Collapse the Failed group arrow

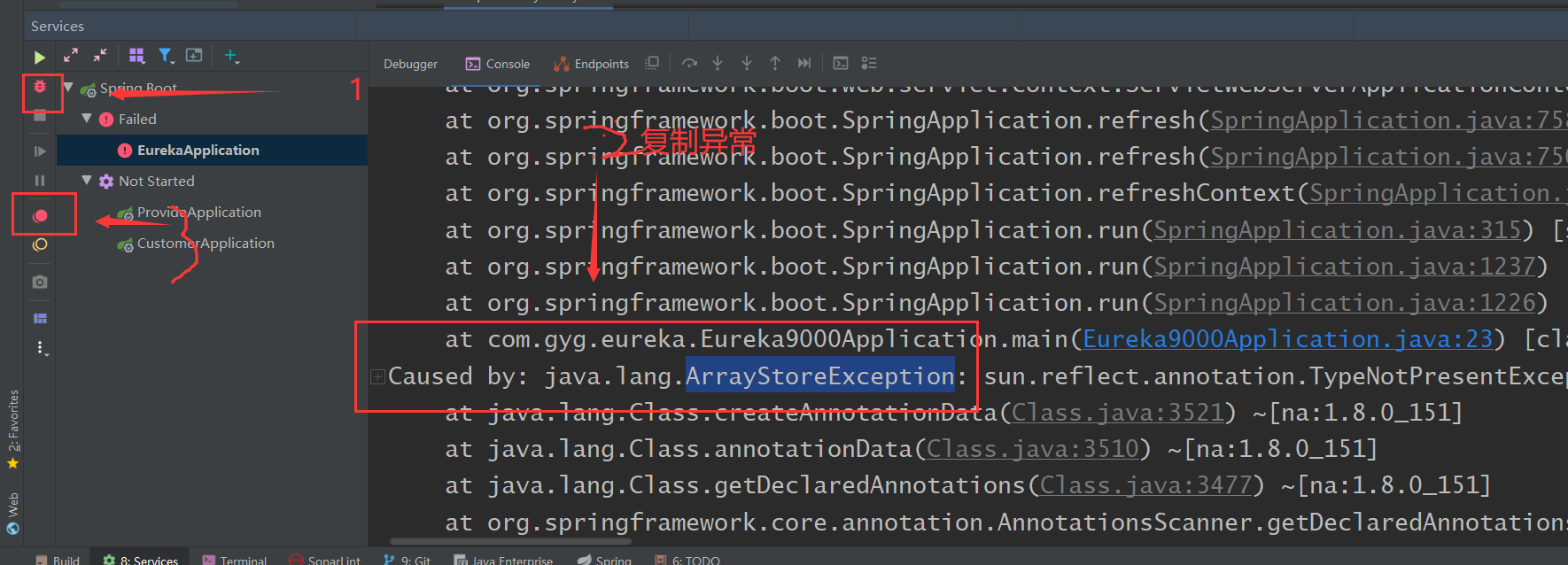pos(87,119)
